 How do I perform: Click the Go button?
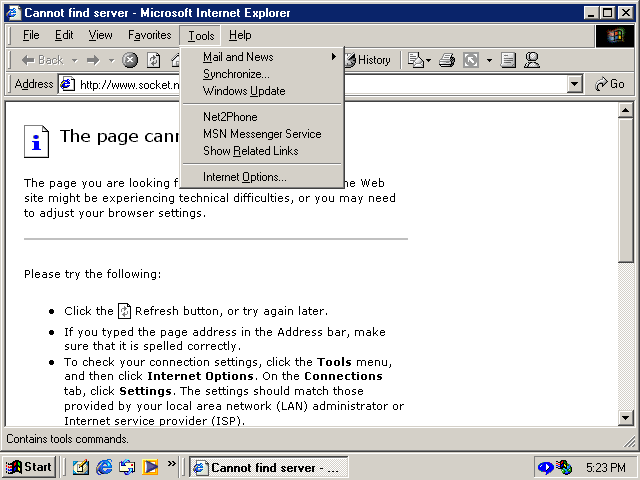[x=610, y=84]
